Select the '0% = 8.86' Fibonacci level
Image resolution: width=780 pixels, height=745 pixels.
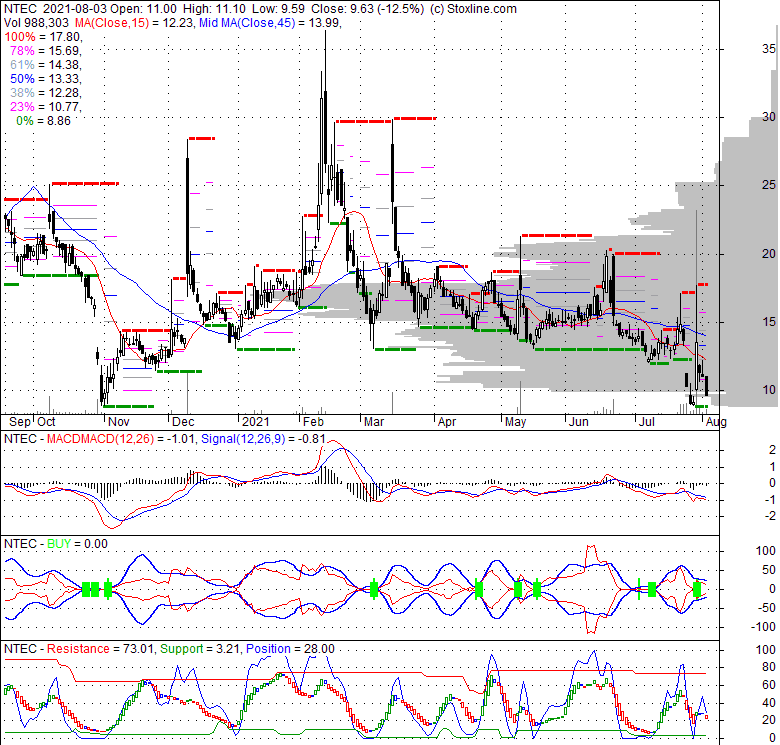click(x=44, y=120)
